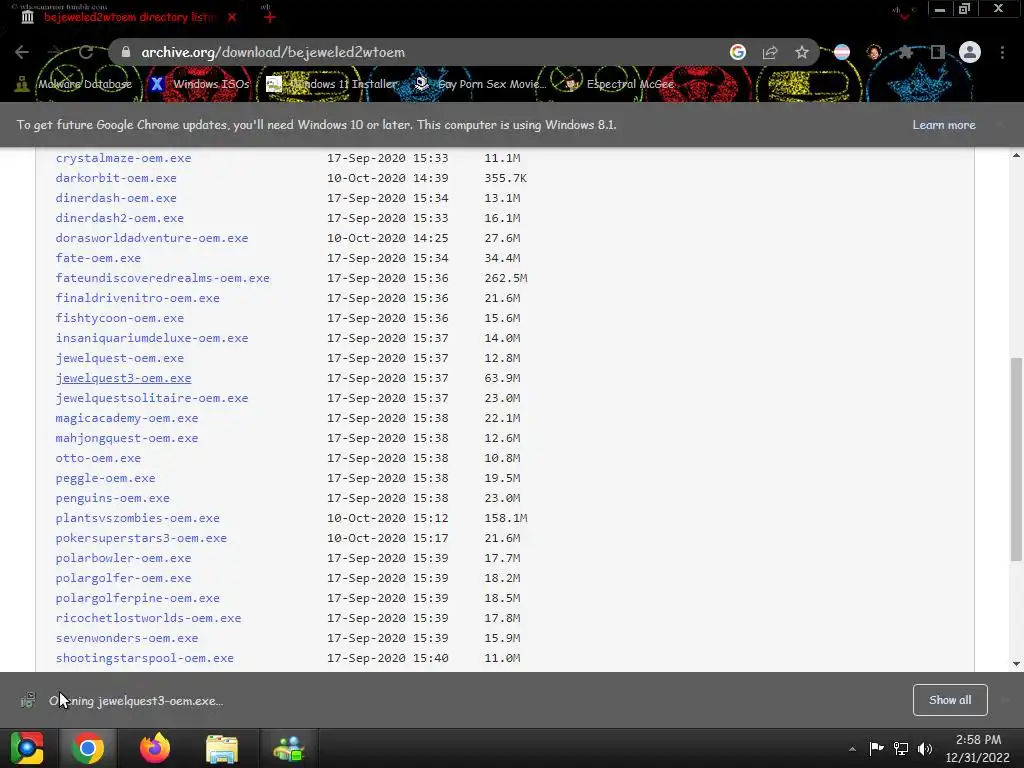Open File Explorer from the taskbar
This screenshot has width=1024, height=768.
click(222, 748)
